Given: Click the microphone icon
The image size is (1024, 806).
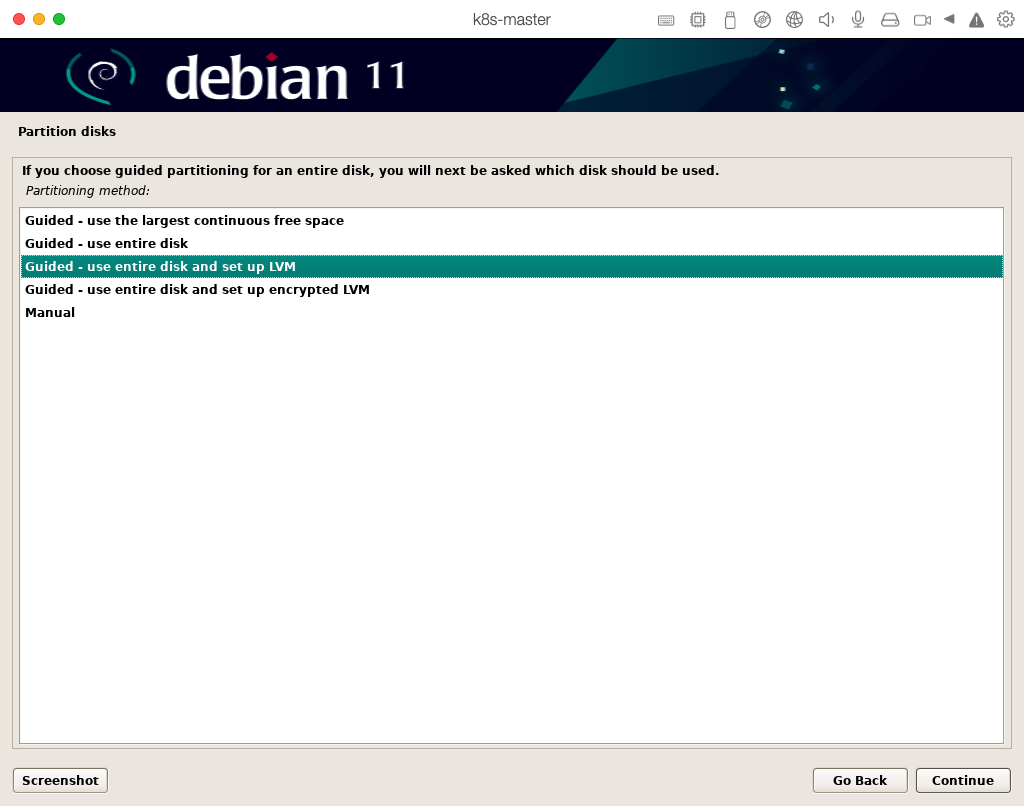Looking at the screenshot, I should point(858,20).
